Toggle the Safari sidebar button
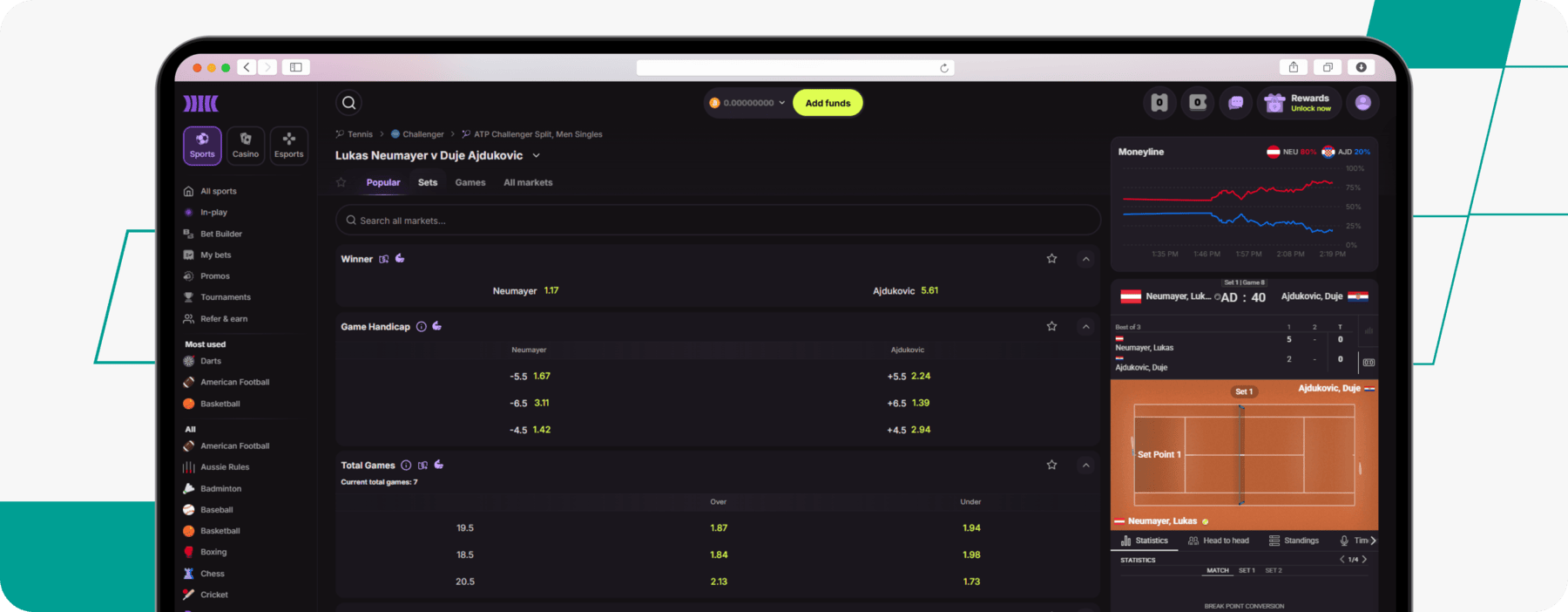The height and width of the screenshot is (612, 1568). [x=296, y=67]
